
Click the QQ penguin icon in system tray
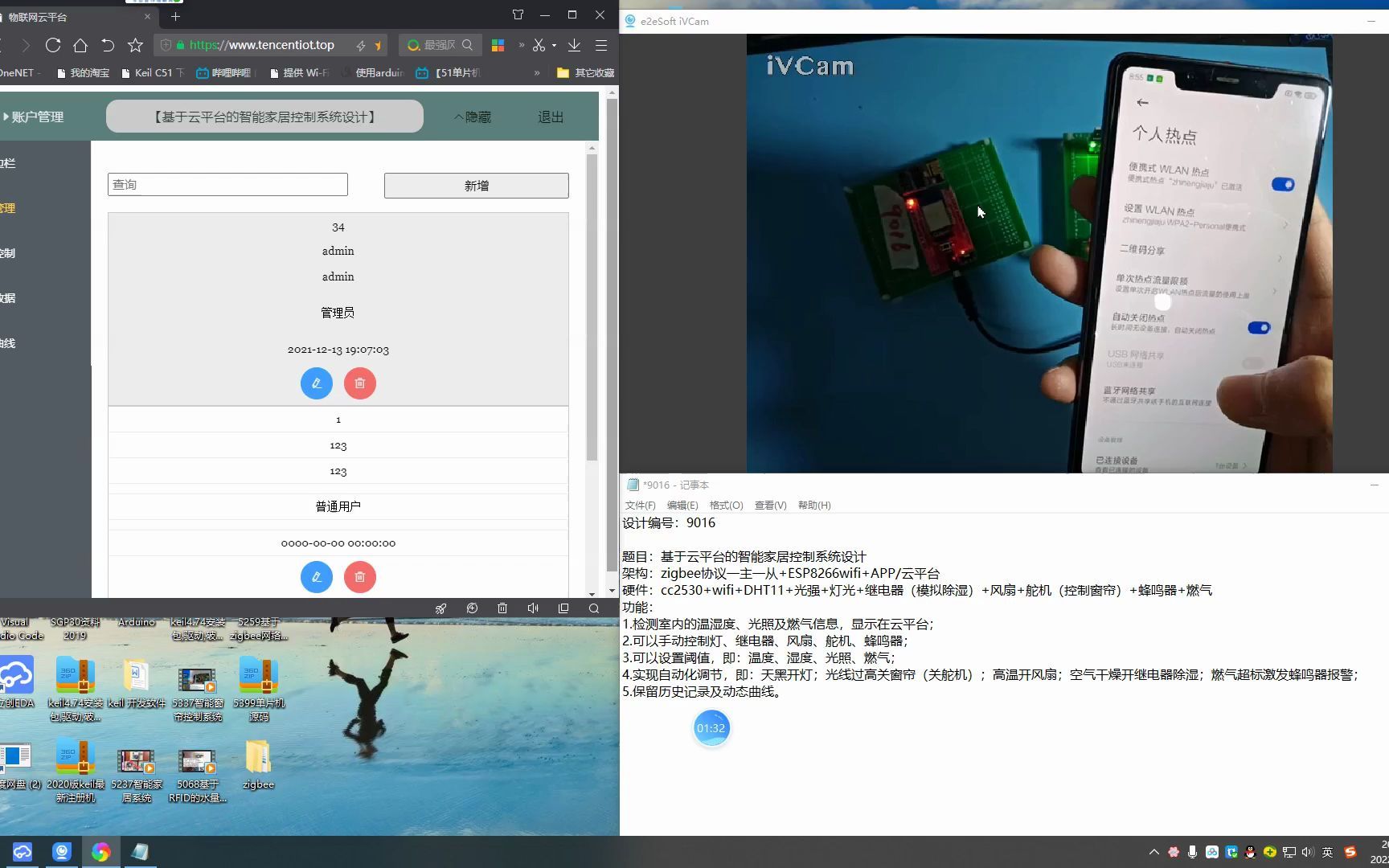click(1250, 852)
